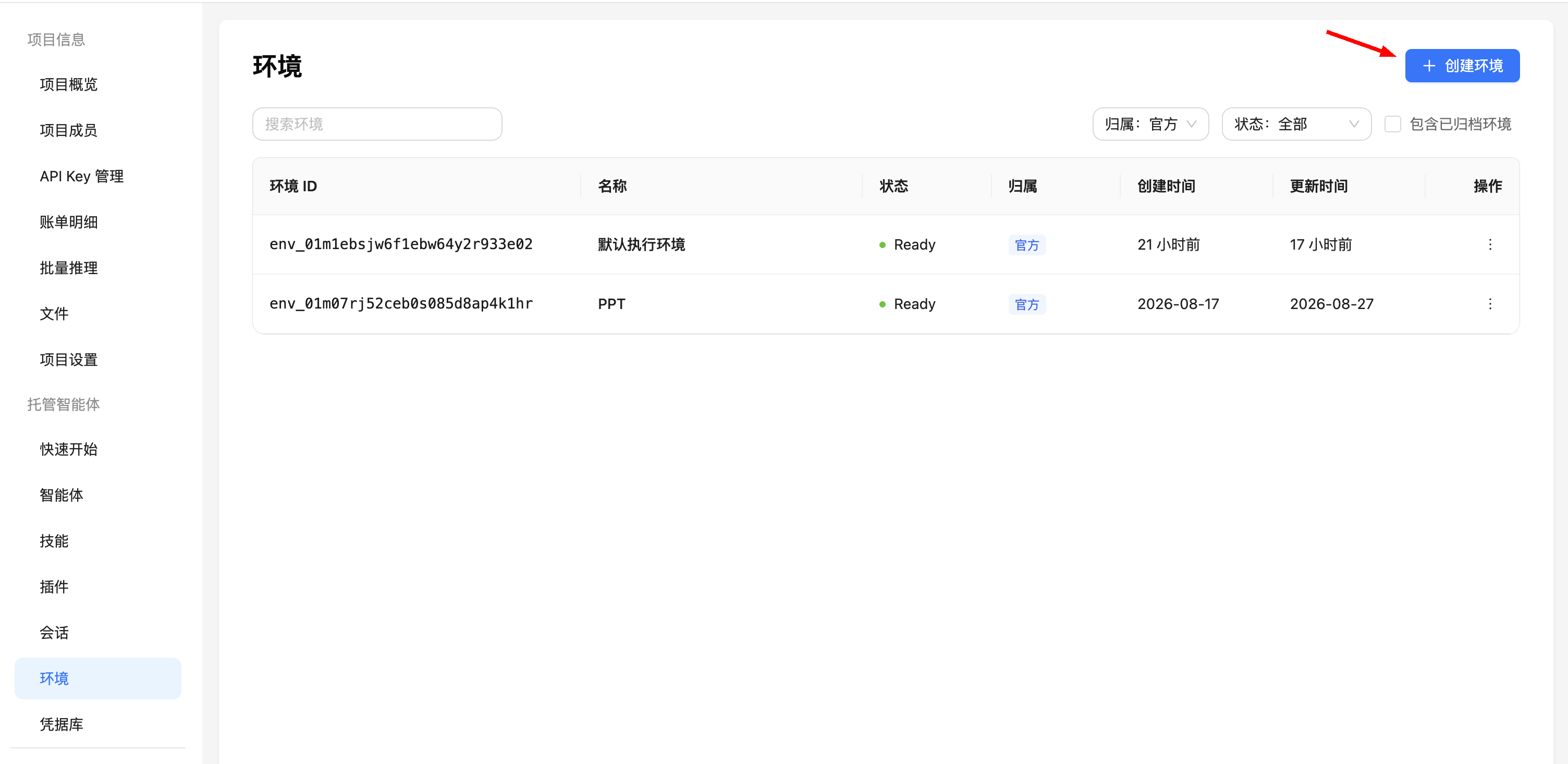Click 2026-08-17 creation date
Viewport: 1568px width, 764px height.
[1178, 303]
